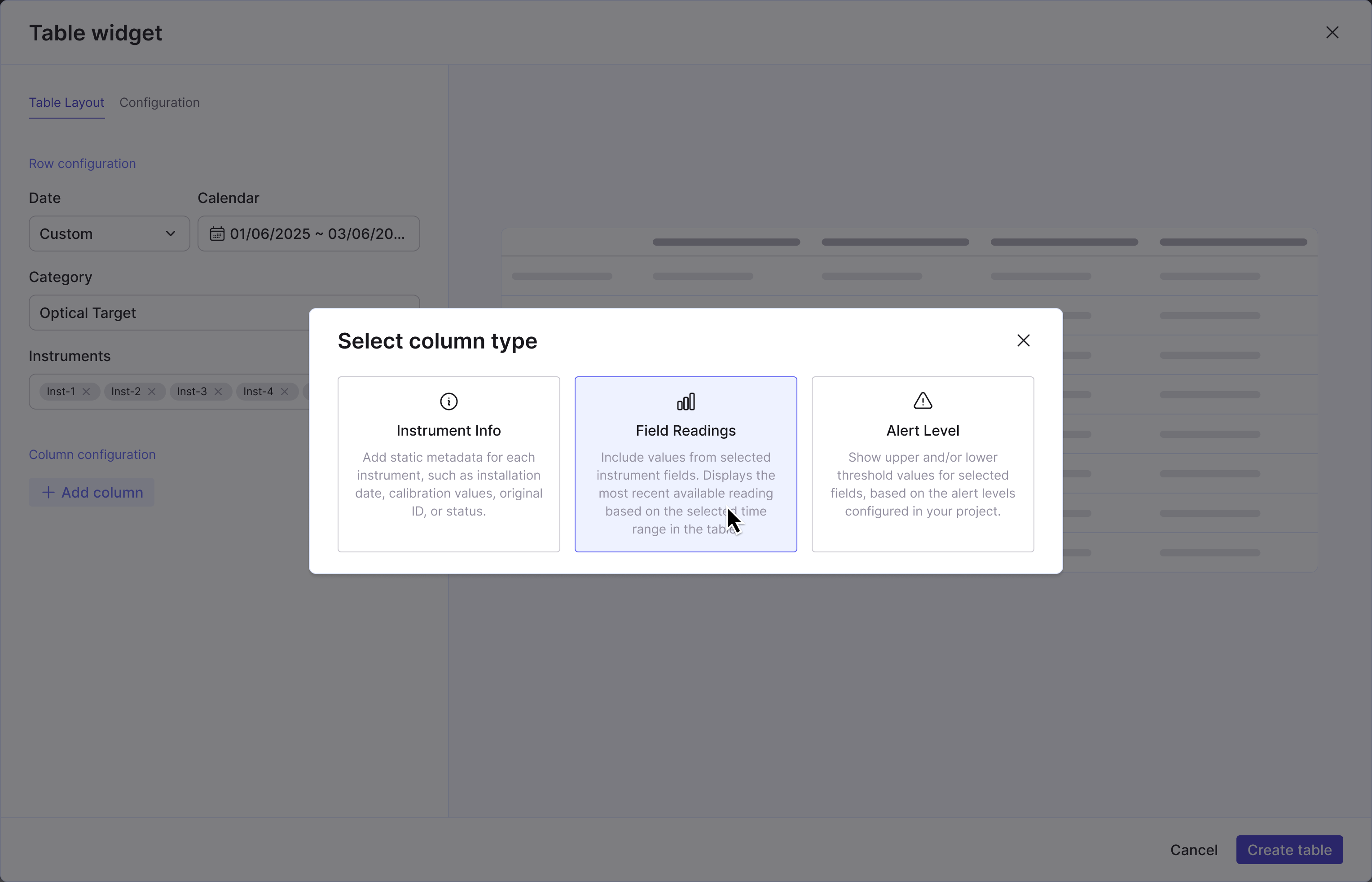This screenshot has width=1372, height=882.
Task: Click the Create table button
Action: [1289, 850]
